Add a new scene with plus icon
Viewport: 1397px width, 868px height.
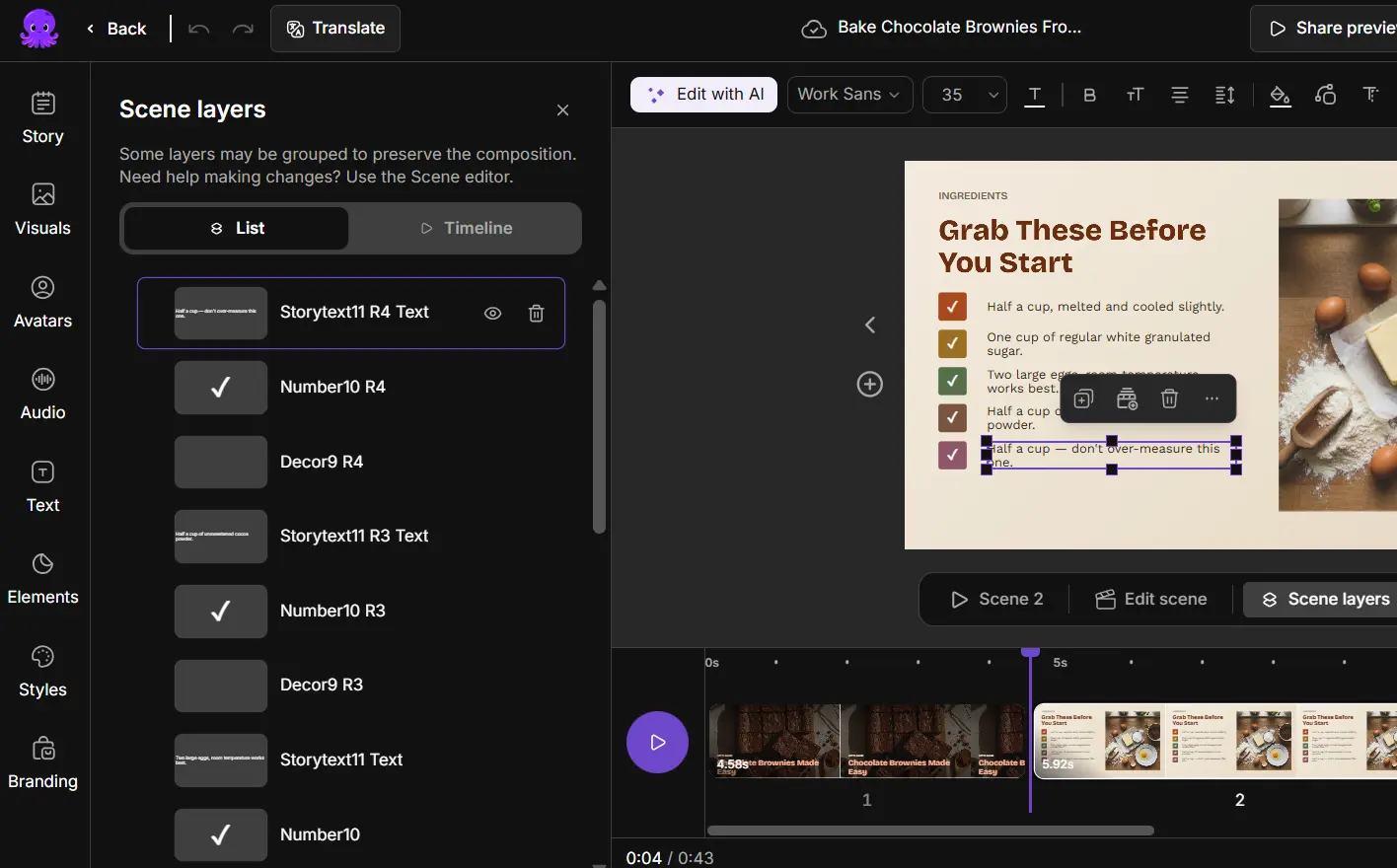click(x=870, y=384)
